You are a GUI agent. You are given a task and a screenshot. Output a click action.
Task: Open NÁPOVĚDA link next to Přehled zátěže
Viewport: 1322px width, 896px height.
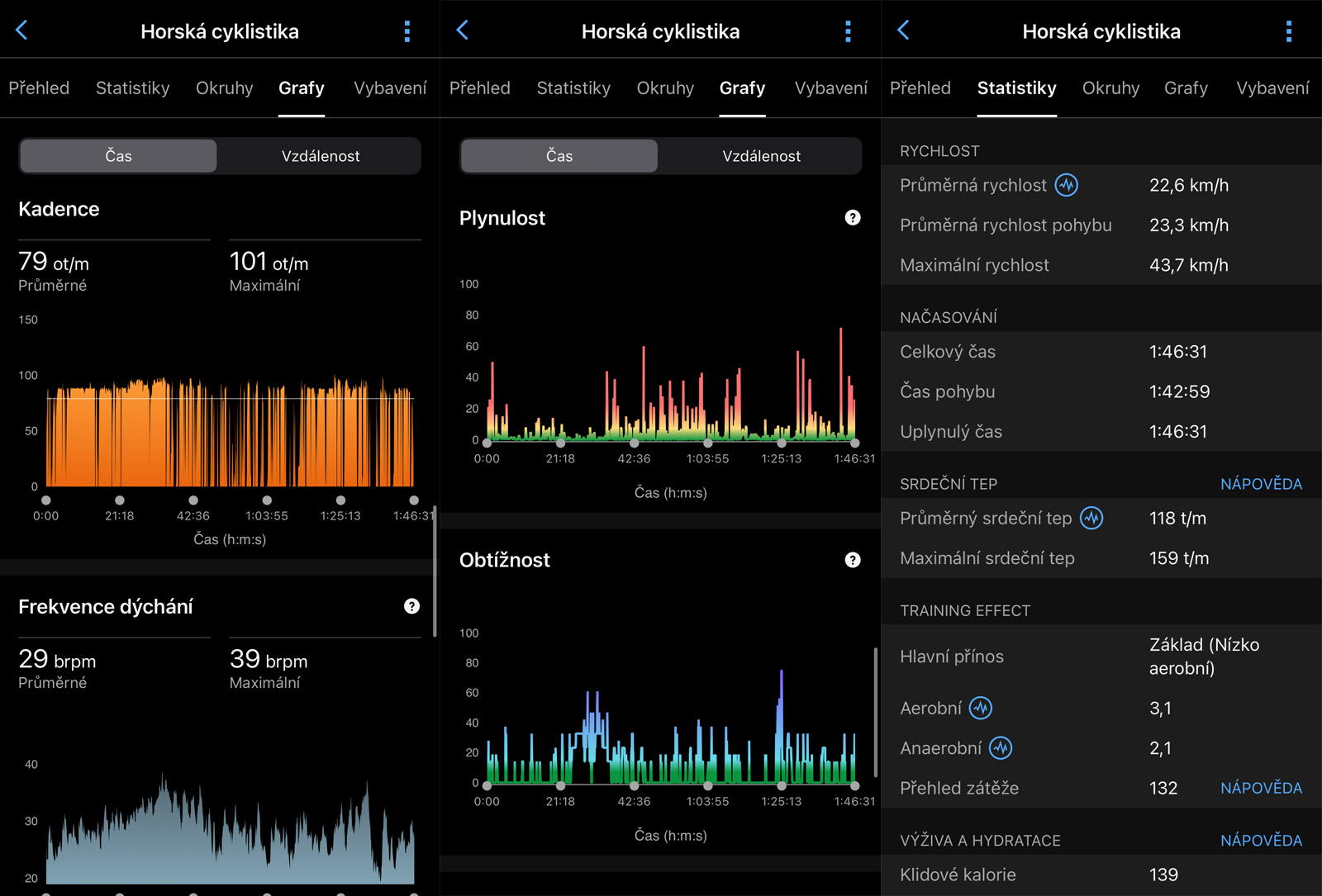click(1261, 789)
